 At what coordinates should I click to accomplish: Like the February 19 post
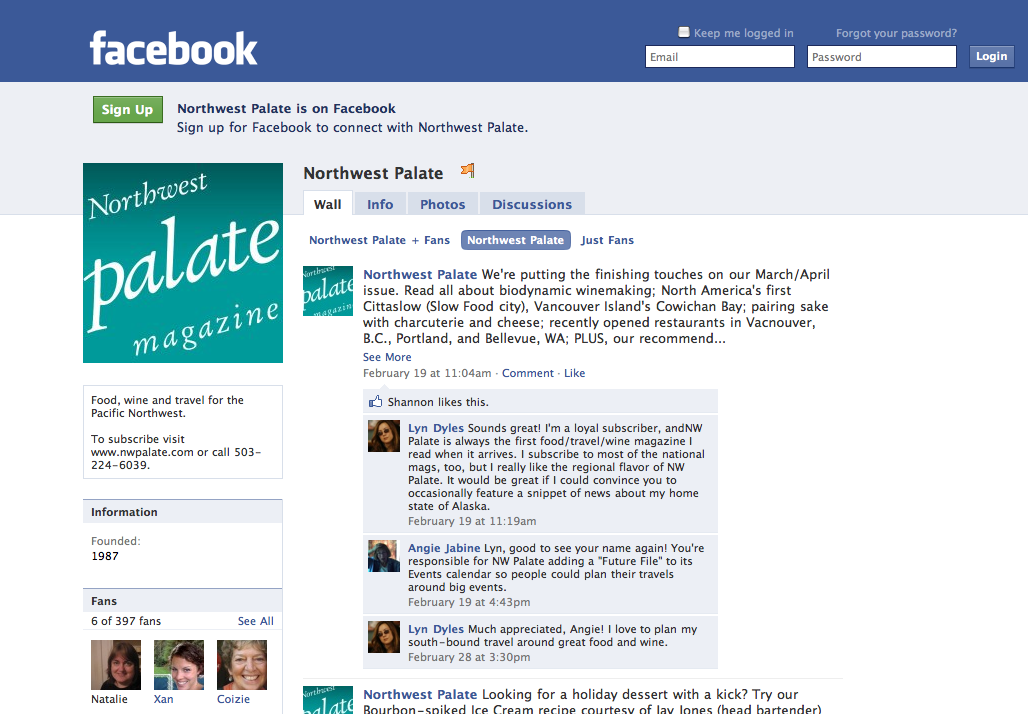[574, 373]
